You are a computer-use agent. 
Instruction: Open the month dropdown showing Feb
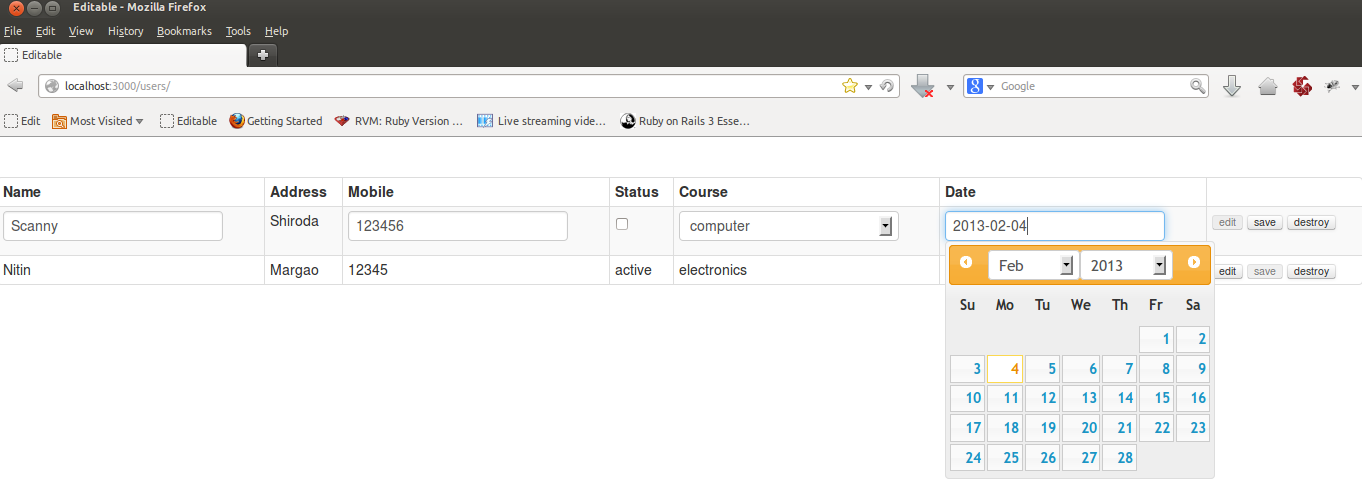(1032, 265)
